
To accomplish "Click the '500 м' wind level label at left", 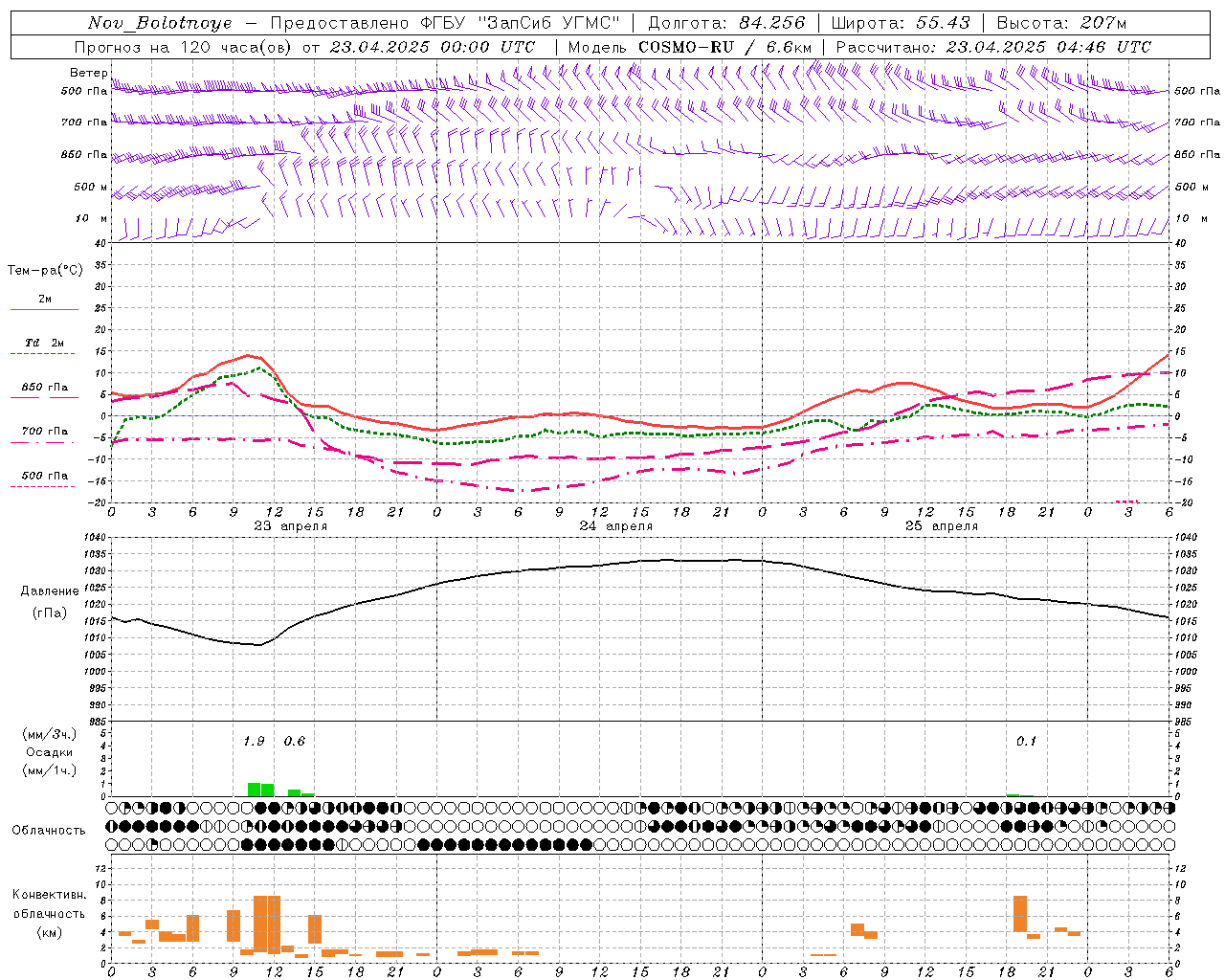I will (x=92, y=187).
